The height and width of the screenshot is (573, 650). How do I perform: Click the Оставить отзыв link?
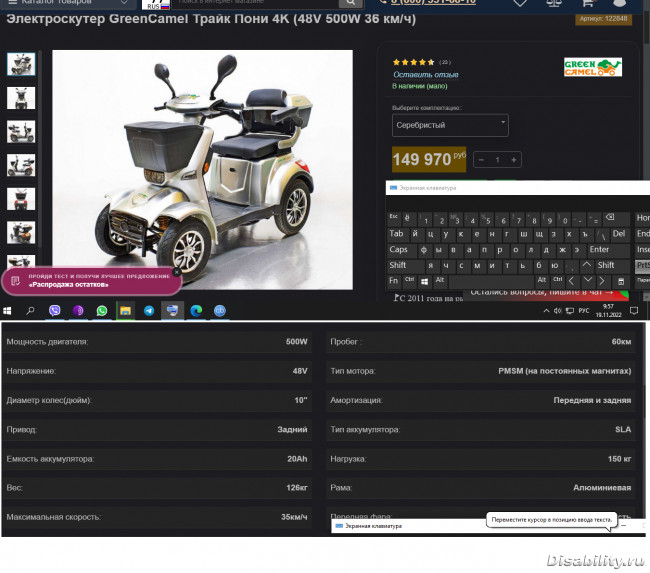click(426, 75)
